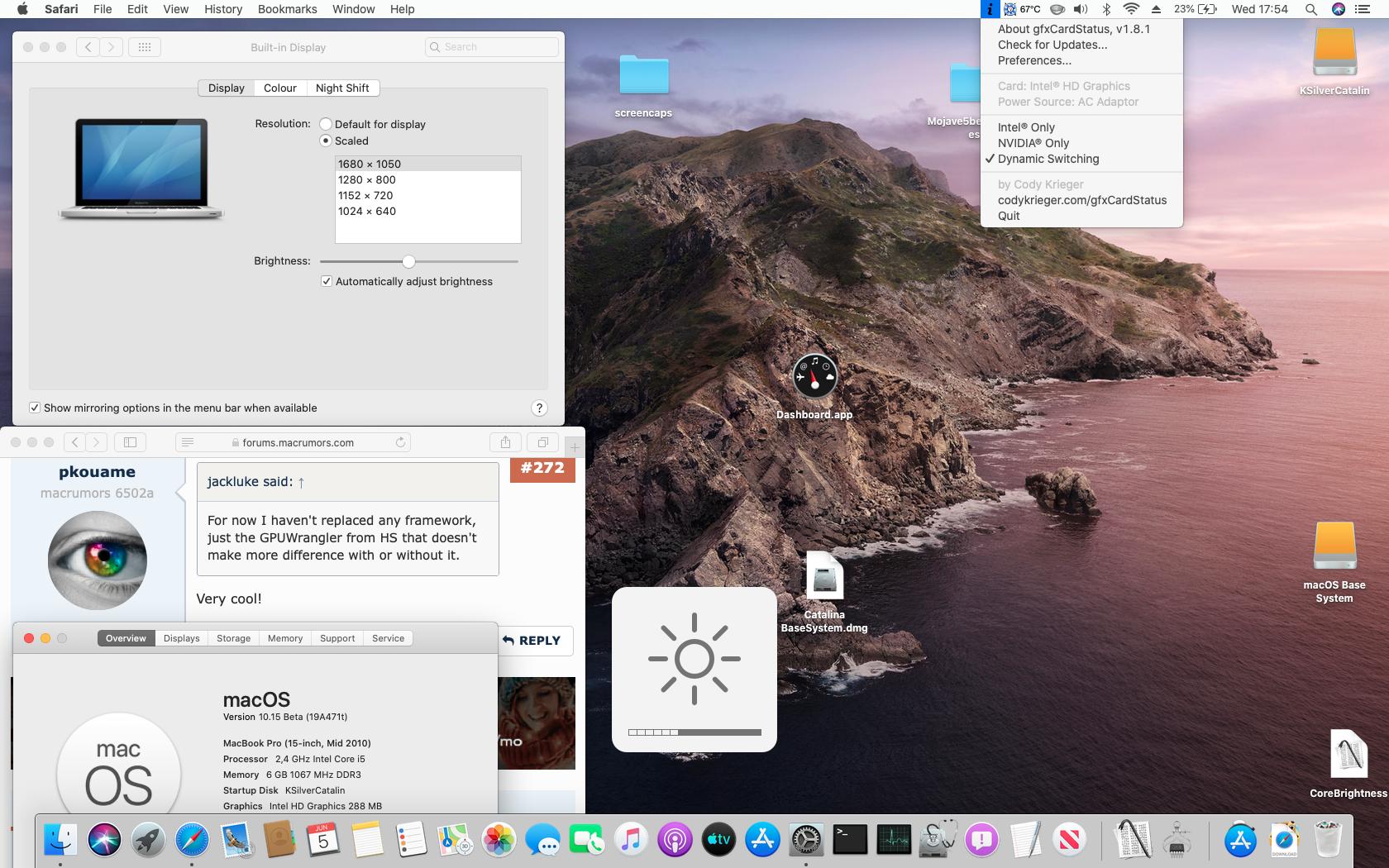Toggle Automatically adjust brightness checkbox
Viewport: 1389px width, 868px height.
(327, 281)
